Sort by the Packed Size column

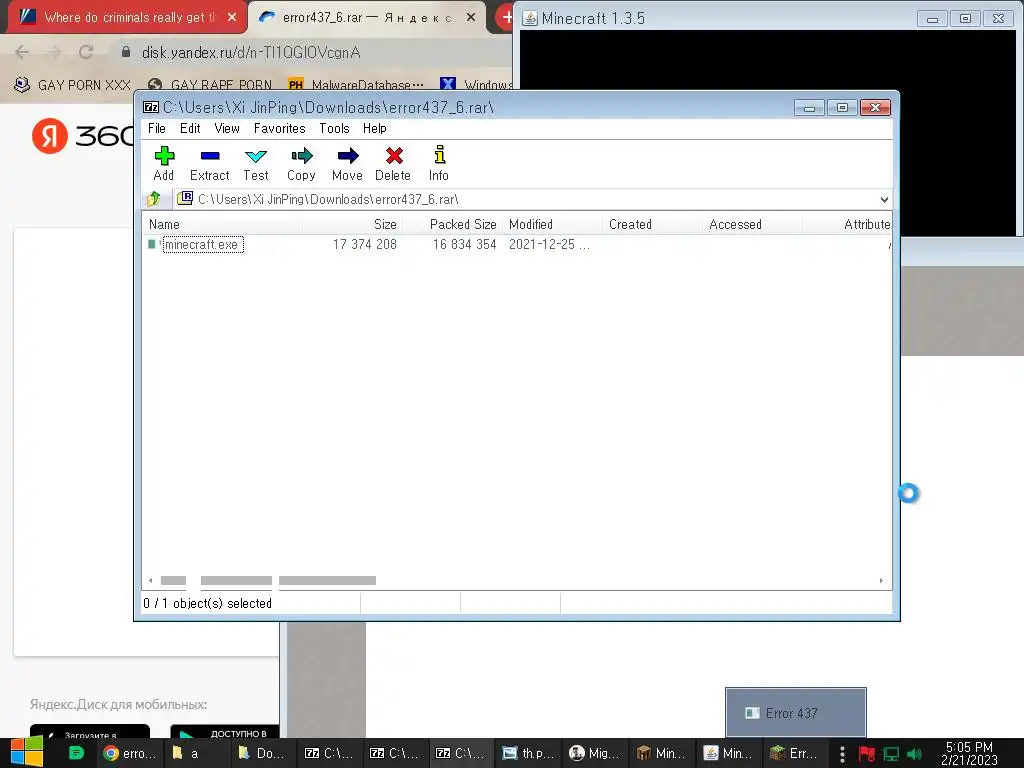pos(453,224)
